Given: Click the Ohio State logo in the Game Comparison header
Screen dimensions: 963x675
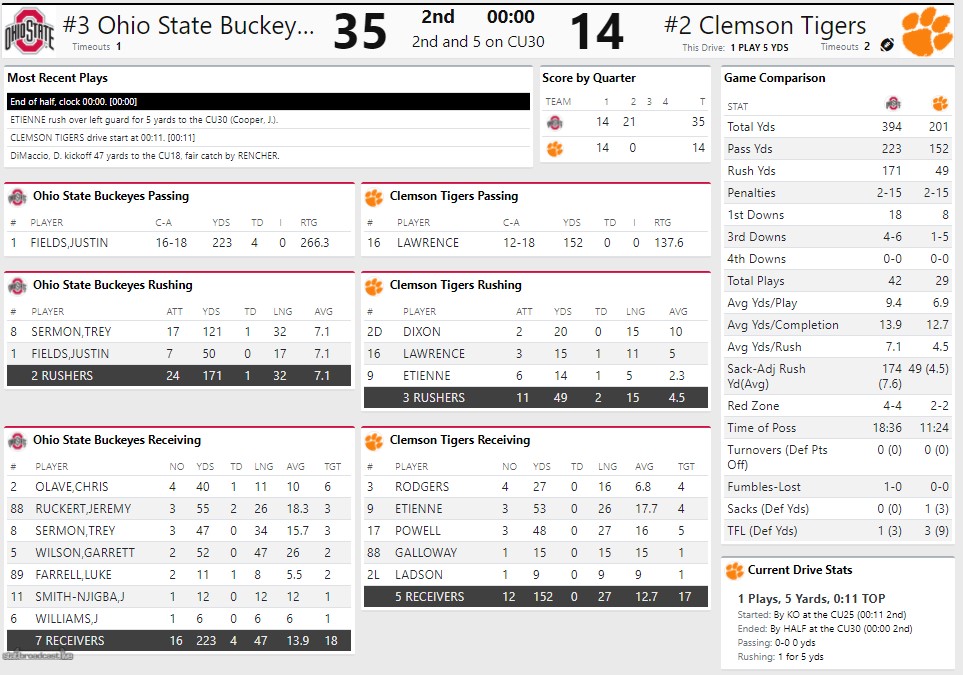Looking at the screenshot, I should pyautogui.click(x=893, y=104).
